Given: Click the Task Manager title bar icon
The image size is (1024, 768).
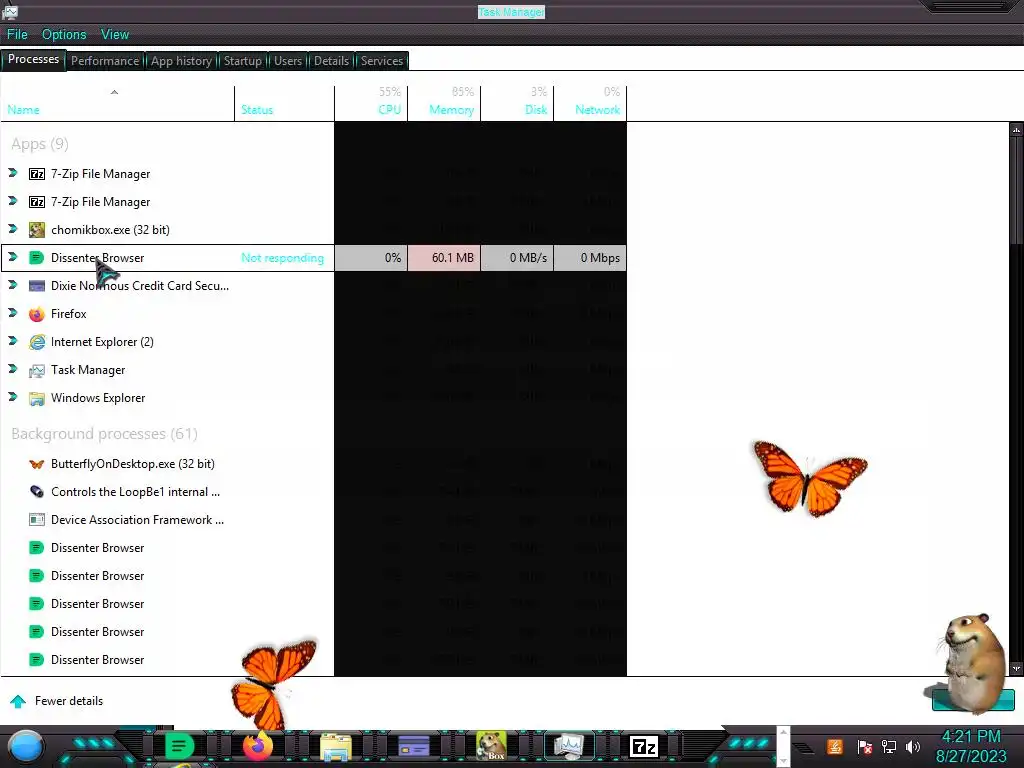Looking at the screenshot, I should pyautogui.click(x=10, y=11).
